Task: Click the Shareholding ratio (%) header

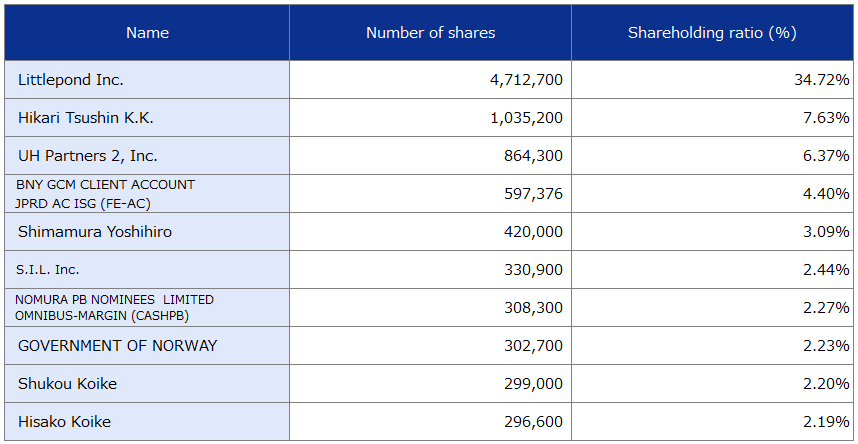Action: [712, 33]
